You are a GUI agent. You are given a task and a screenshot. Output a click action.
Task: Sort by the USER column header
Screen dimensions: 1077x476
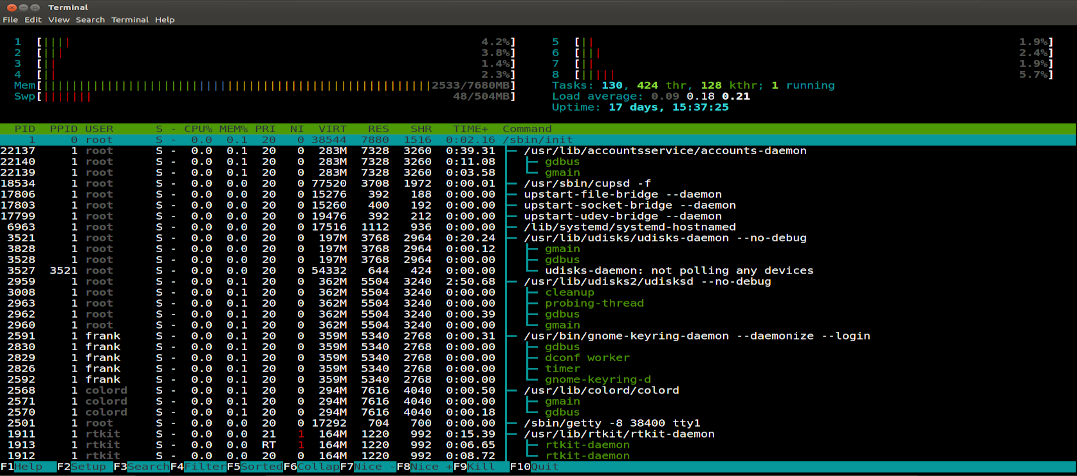point(100,129)
